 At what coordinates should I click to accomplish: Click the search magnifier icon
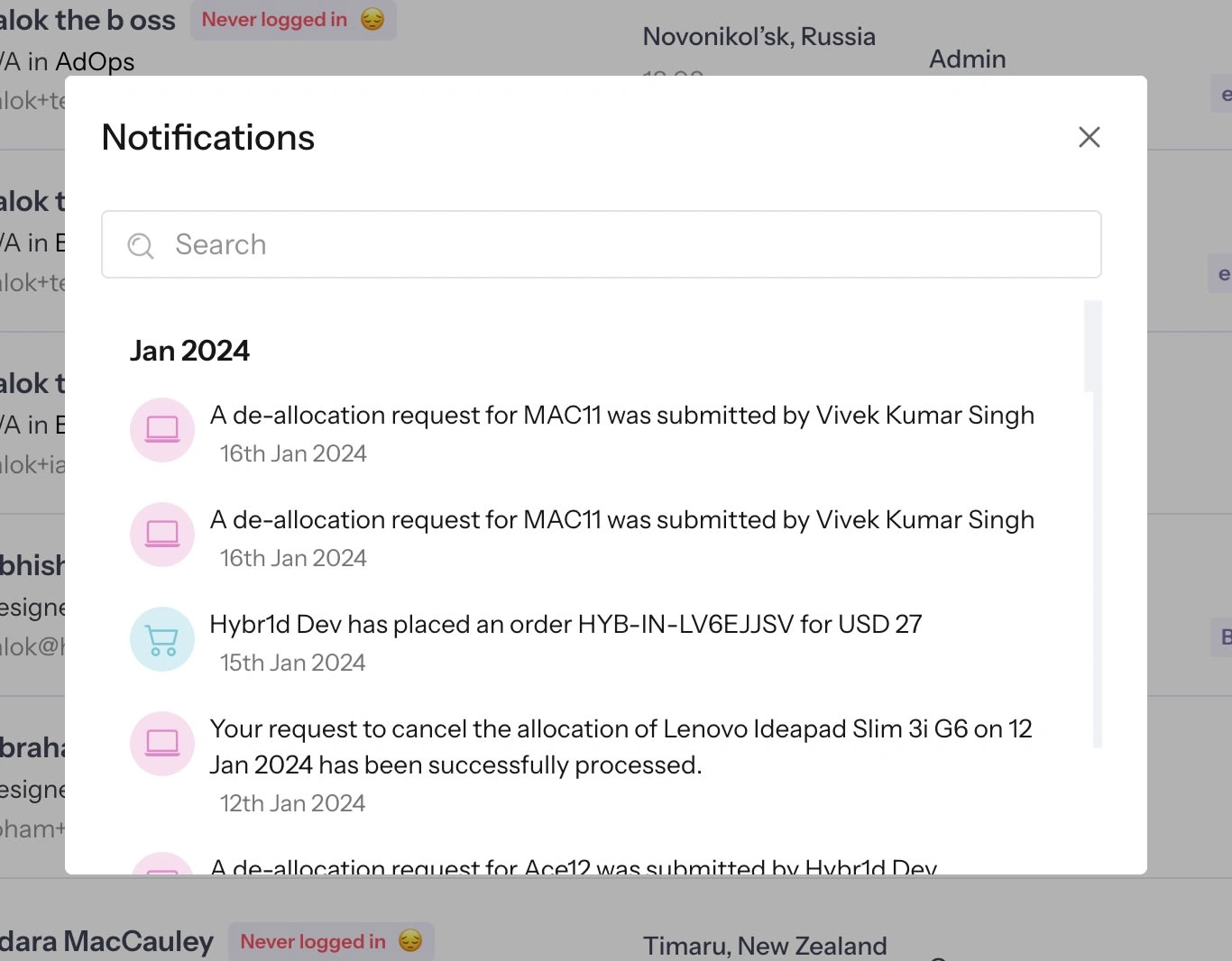click(x=141, y=245)
